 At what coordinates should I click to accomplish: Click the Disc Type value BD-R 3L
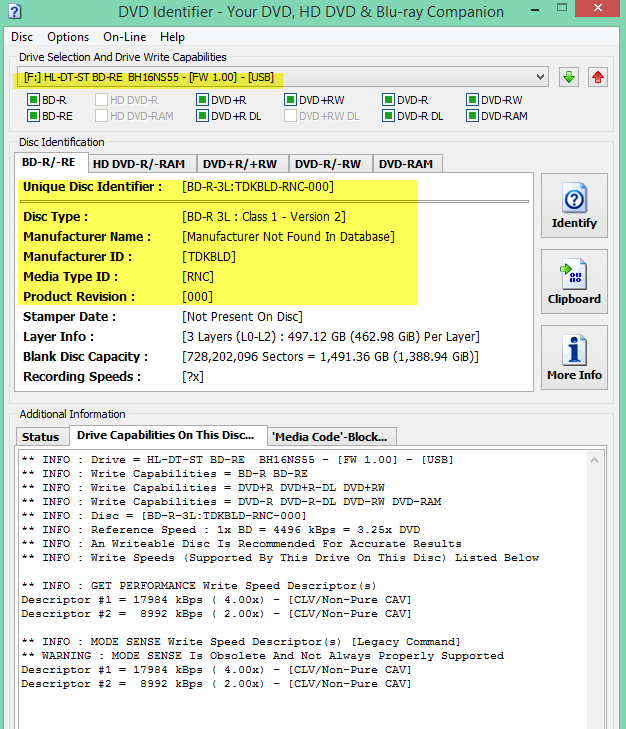(x=264, y=217)
